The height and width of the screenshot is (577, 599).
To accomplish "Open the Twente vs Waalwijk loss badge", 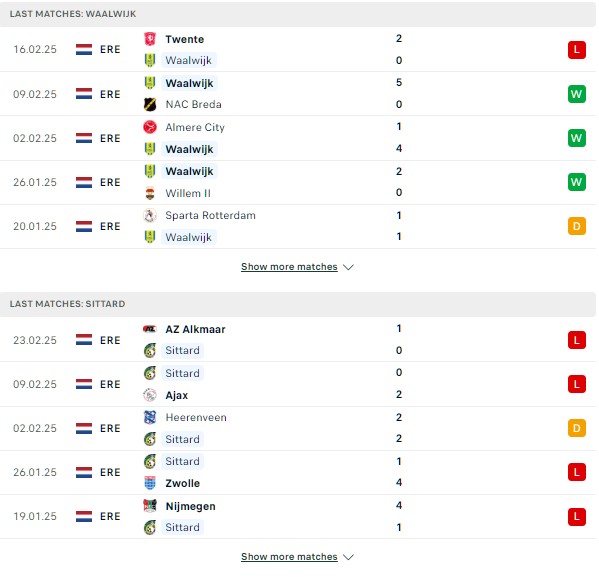I will tap(576, 50).
